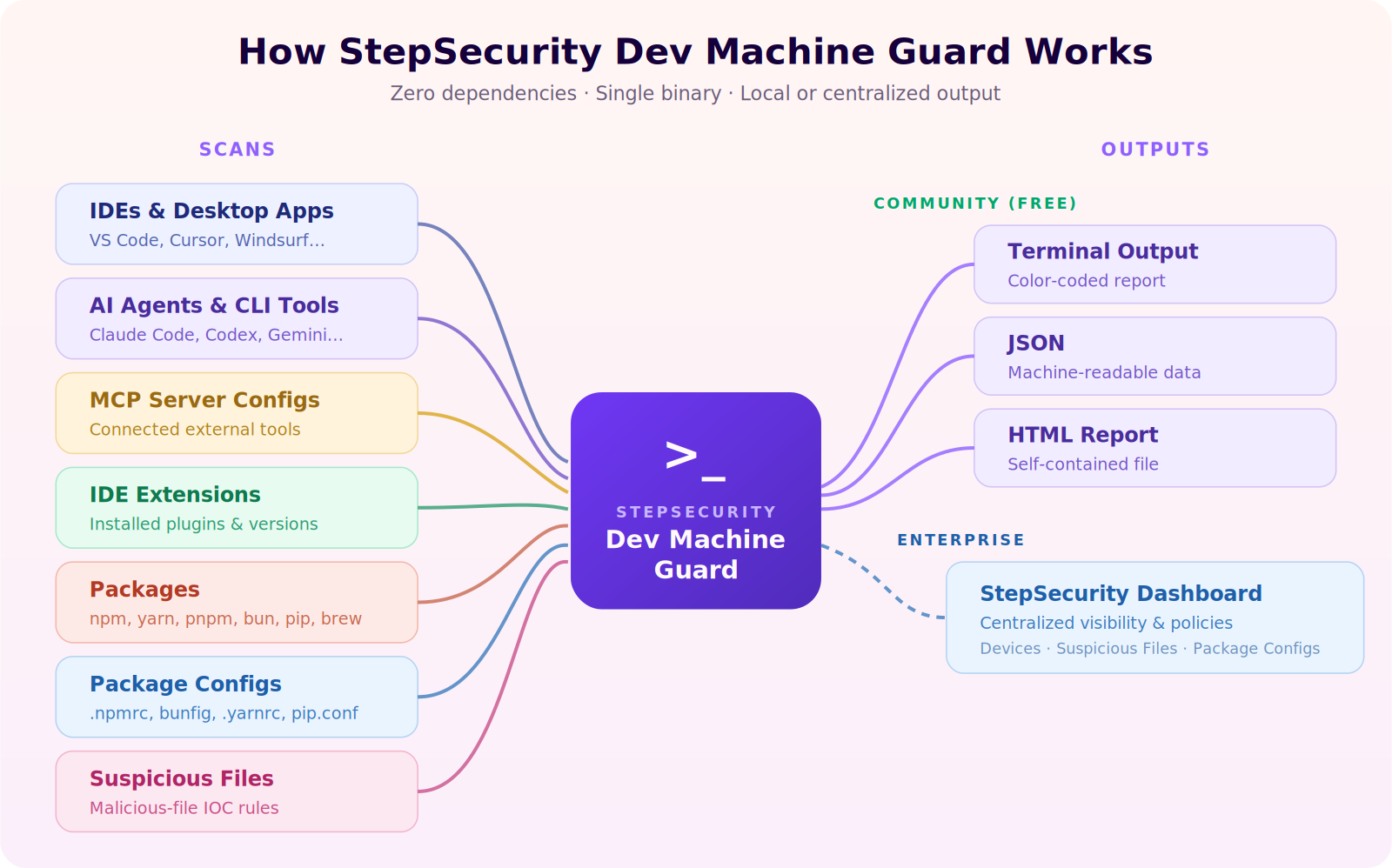This screenshot has width=1392, height=868.
Task: Click 'Machine-readable data' text
Action: coord(1104,372)
